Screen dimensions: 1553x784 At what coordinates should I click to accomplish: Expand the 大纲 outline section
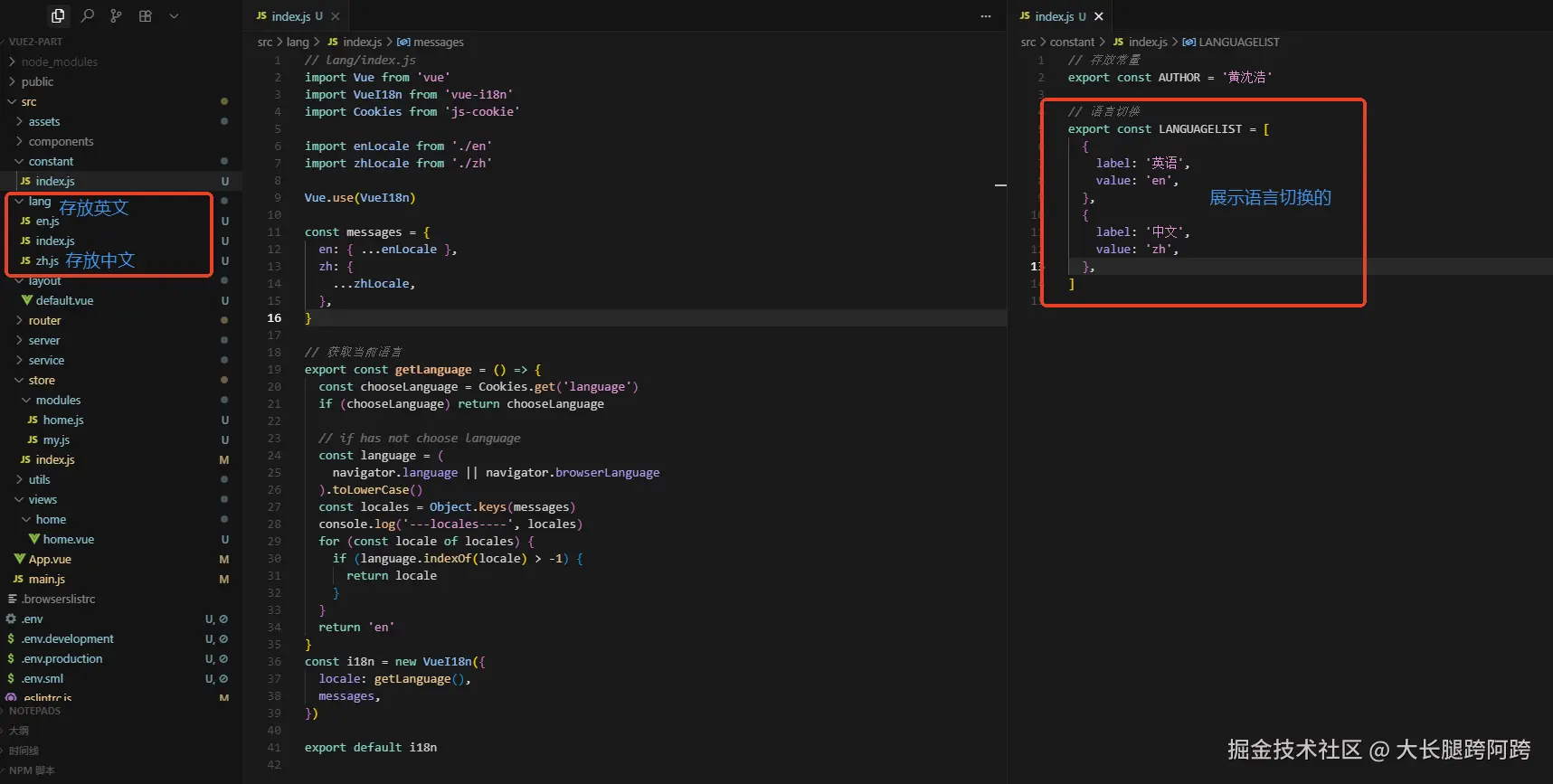[x=121, y=731]
